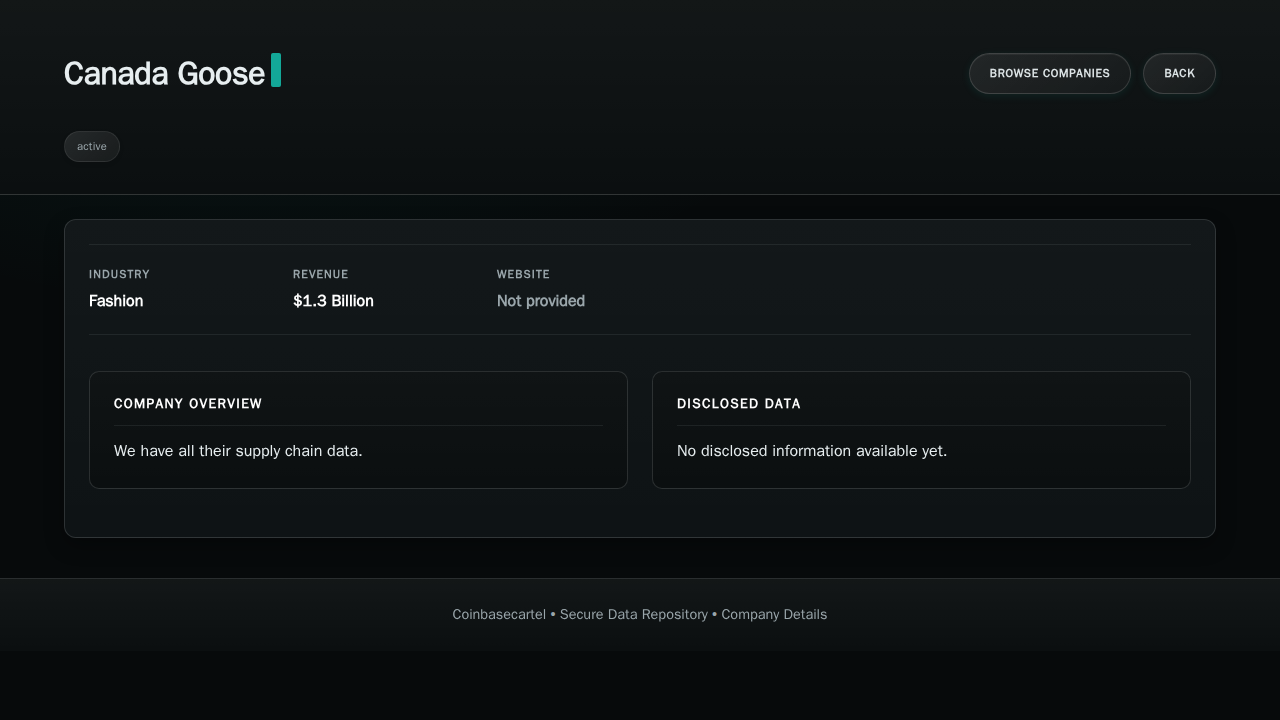Select the Fashion industry value

point(116,301)
